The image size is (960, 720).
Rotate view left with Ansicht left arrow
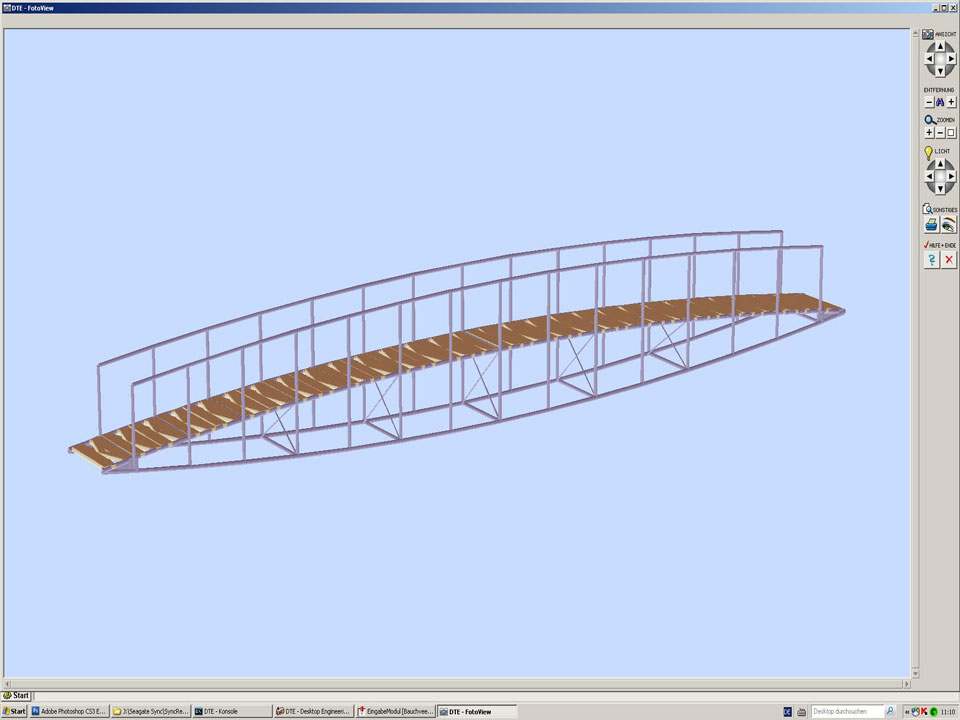click(928, 59)
